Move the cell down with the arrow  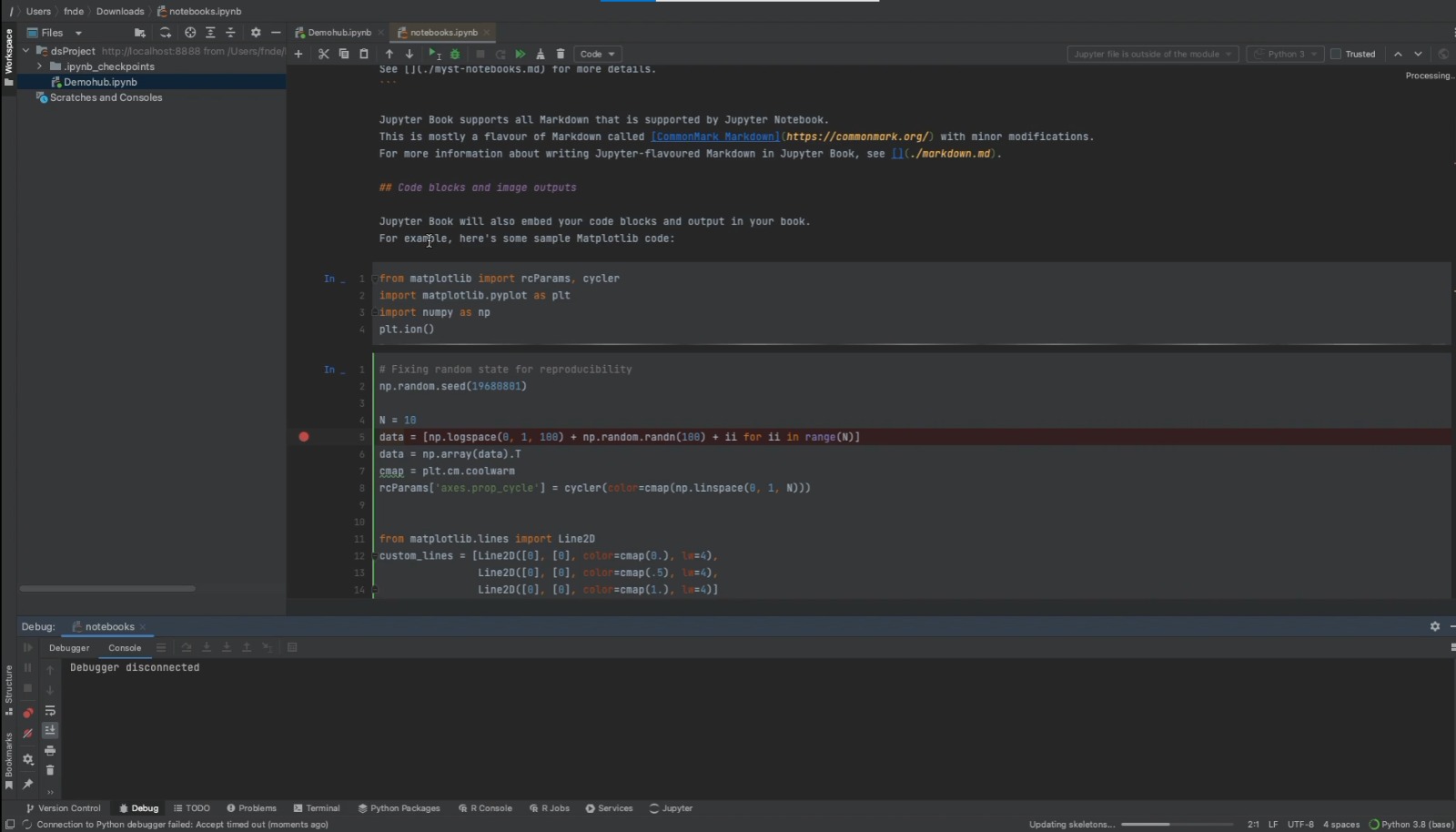409,55
